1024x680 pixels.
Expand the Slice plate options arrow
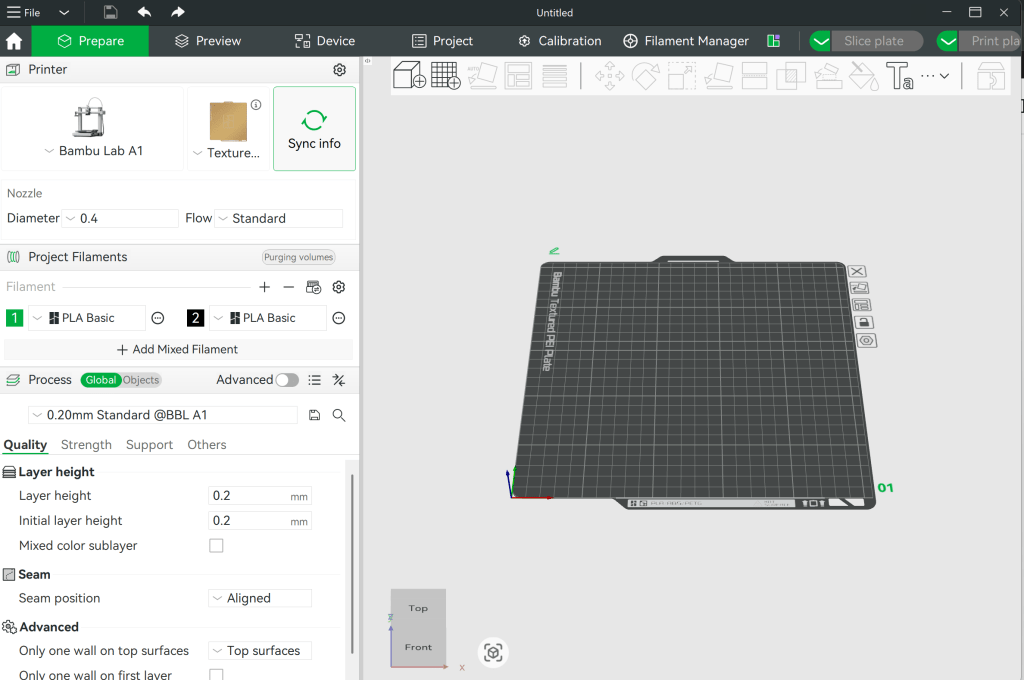(820, 41)
